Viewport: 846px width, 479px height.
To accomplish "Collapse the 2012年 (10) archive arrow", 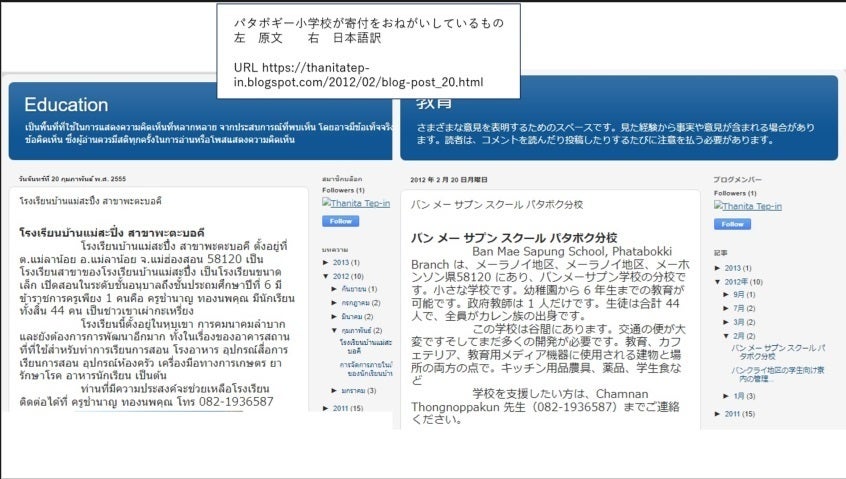I will (717, 282).
